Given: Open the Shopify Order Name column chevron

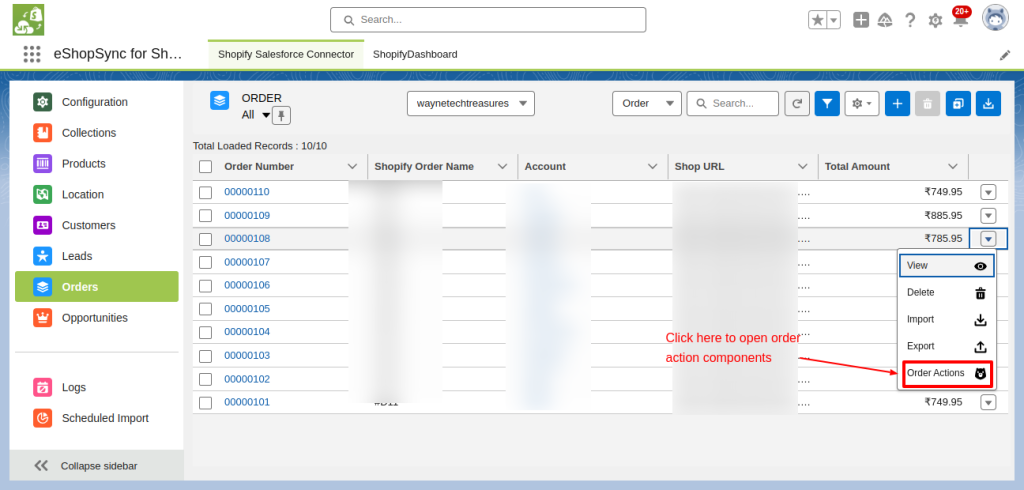Looking at the screenshot, I should pyautogui.click(x=503, y=167).
